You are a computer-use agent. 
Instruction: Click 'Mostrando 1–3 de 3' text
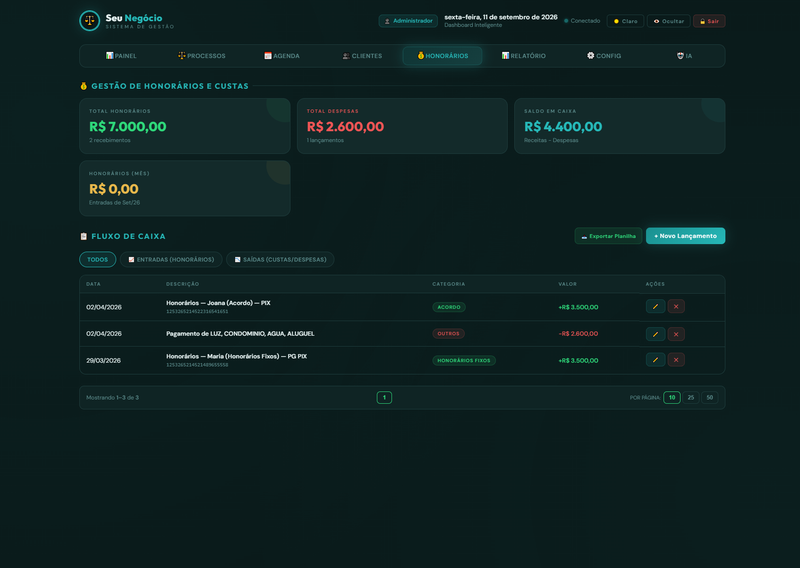tap(112, 398)
